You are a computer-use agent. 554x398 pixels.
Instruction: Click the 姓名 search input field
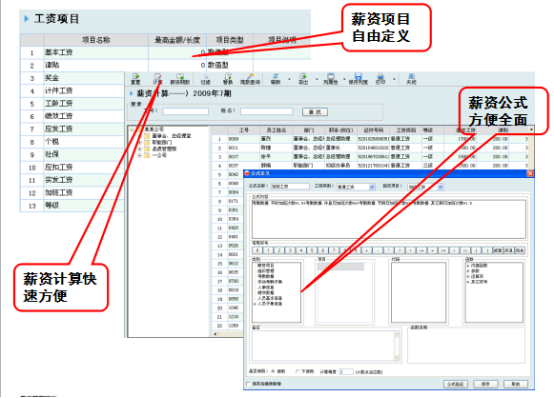266,111
